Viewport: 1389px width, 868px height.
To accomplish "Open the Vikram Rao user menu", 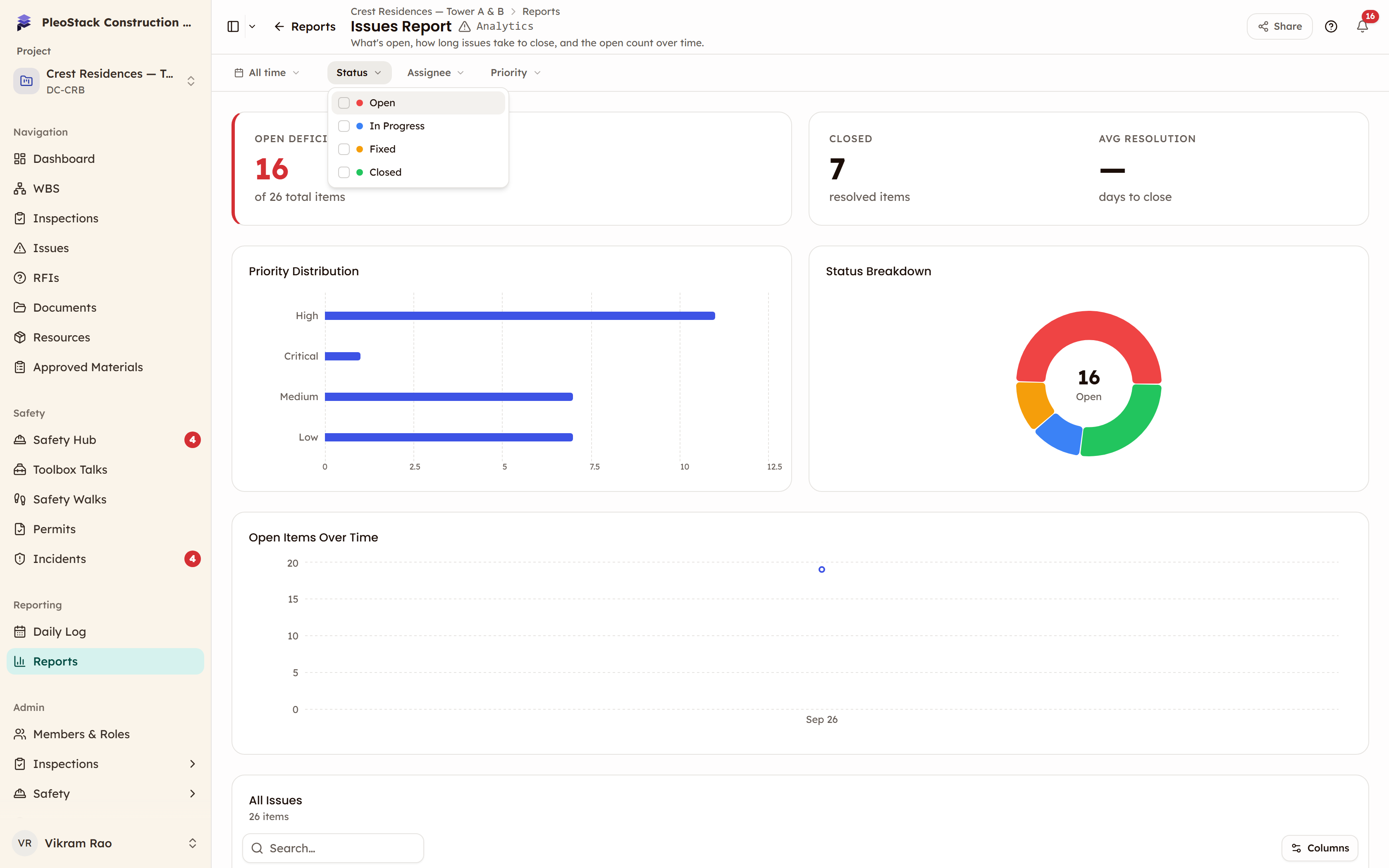I will (105, 843).
